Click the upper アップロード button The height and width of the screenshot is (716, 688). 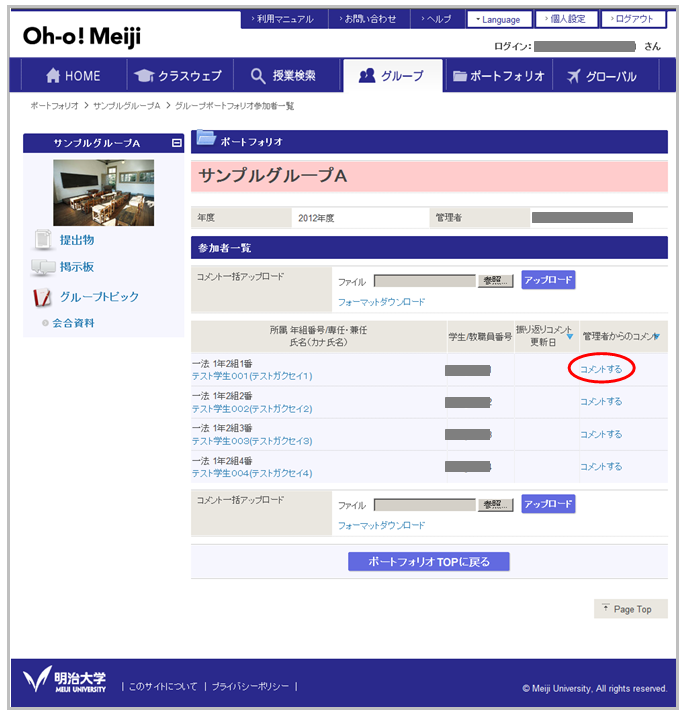pyautogui.click(x=548, y=280)
